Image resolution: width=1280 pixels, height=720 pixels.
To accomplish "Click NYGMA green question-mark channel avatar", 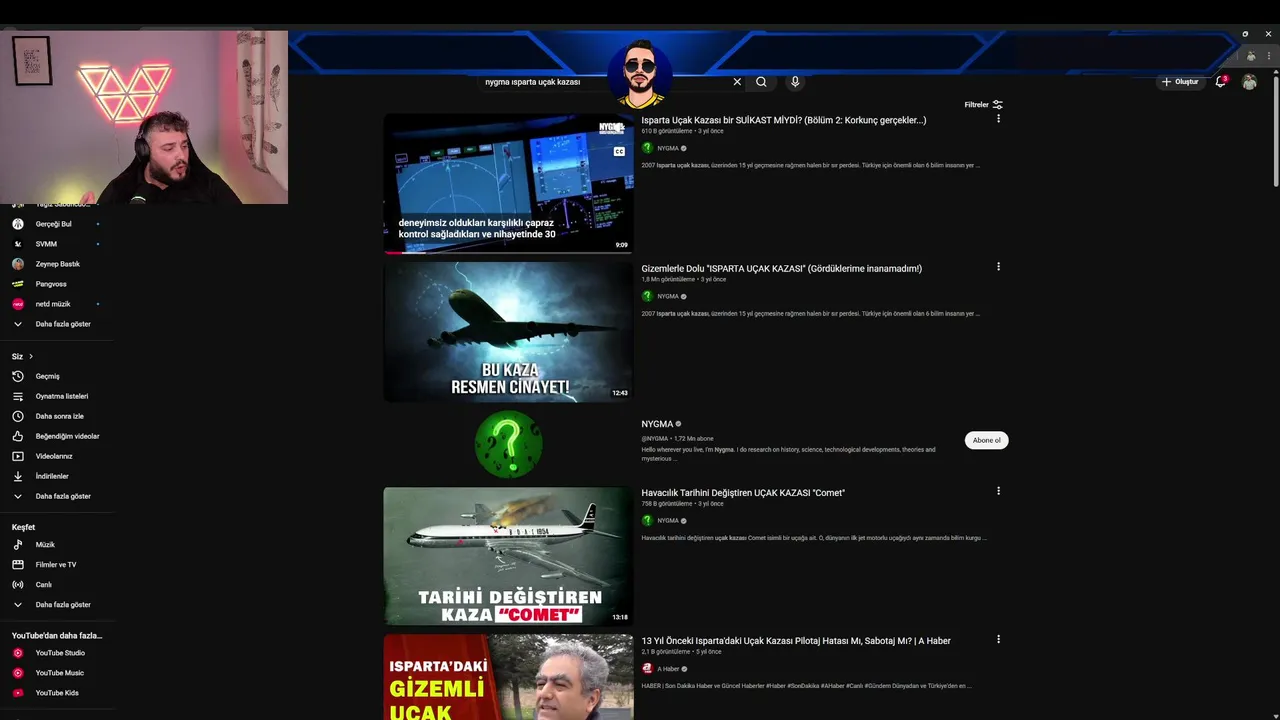I will pyautogui.click(x=508, y=443).
